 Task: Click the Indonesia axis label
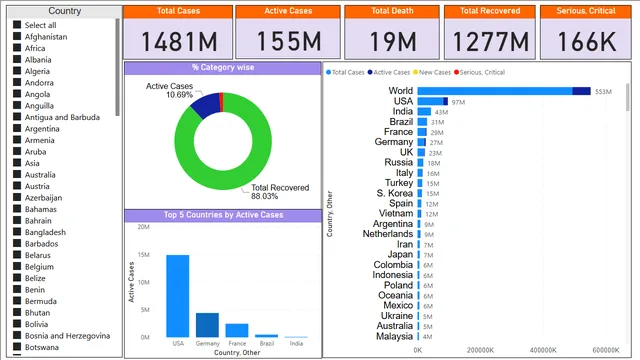click(392, 275)
